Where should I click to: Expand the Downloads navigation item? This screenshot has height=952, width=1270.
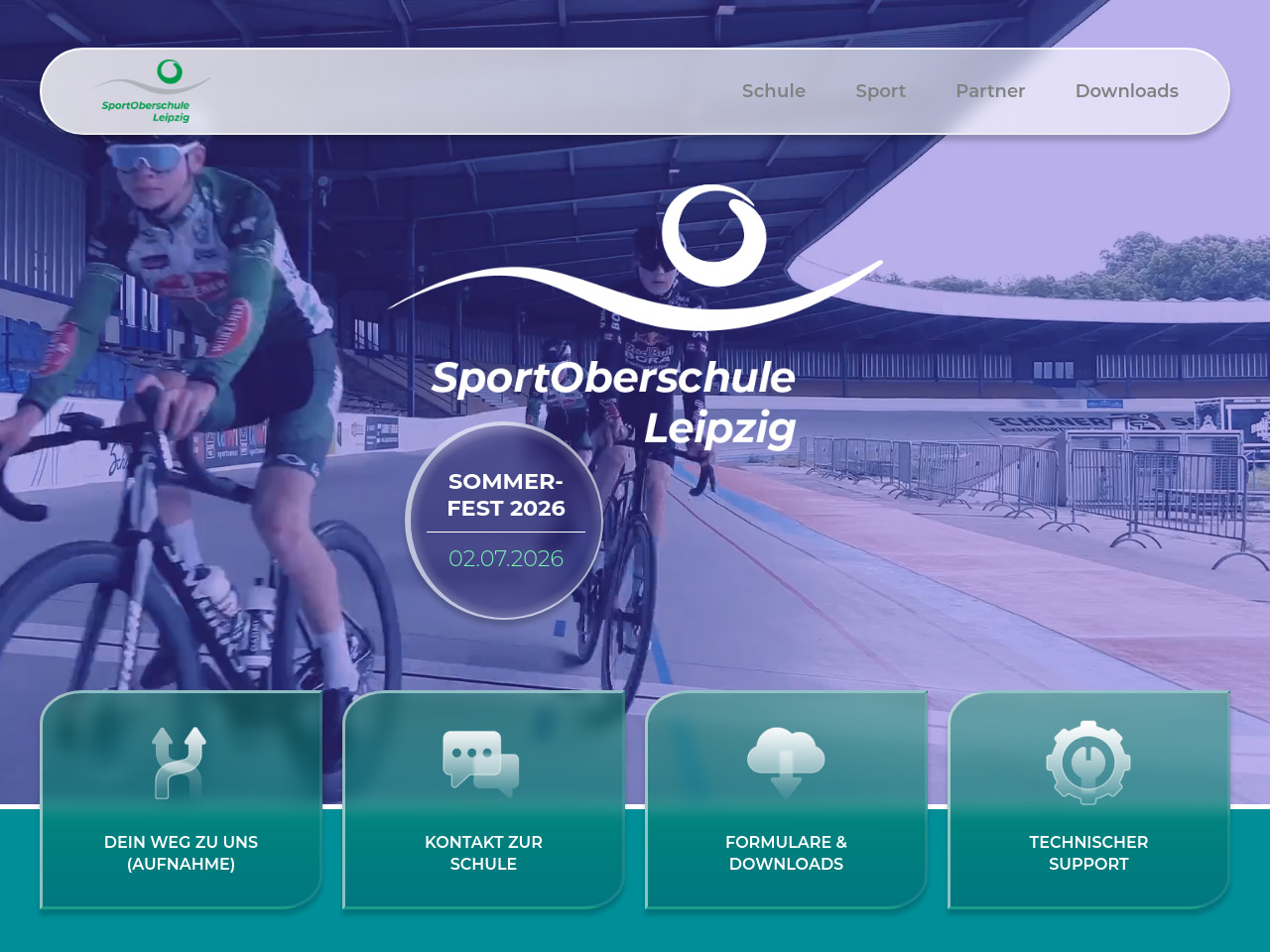[1127, 91]
